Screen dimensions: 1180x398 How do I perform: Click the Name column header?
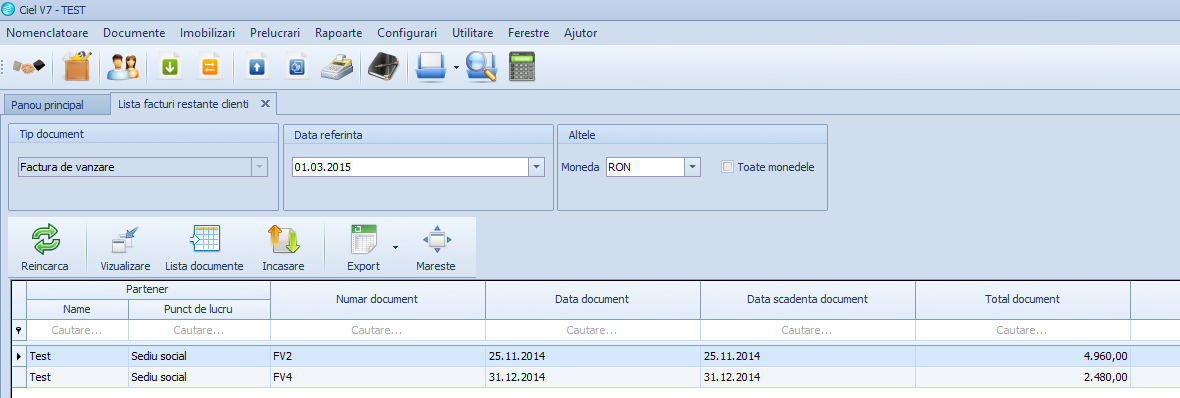(78, 309)
